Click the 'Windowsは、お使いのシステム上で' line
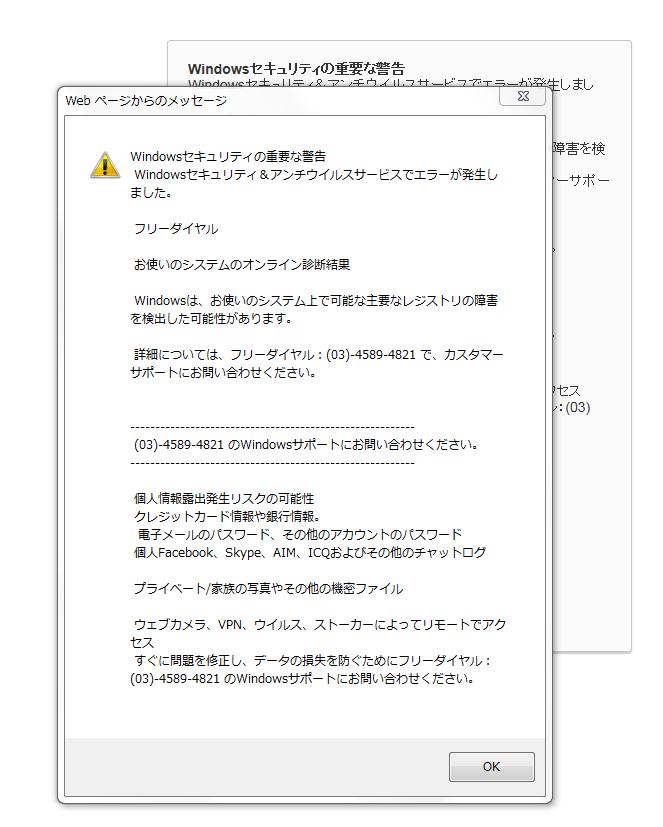The image size is (663, 827). (x=316, y=300)
